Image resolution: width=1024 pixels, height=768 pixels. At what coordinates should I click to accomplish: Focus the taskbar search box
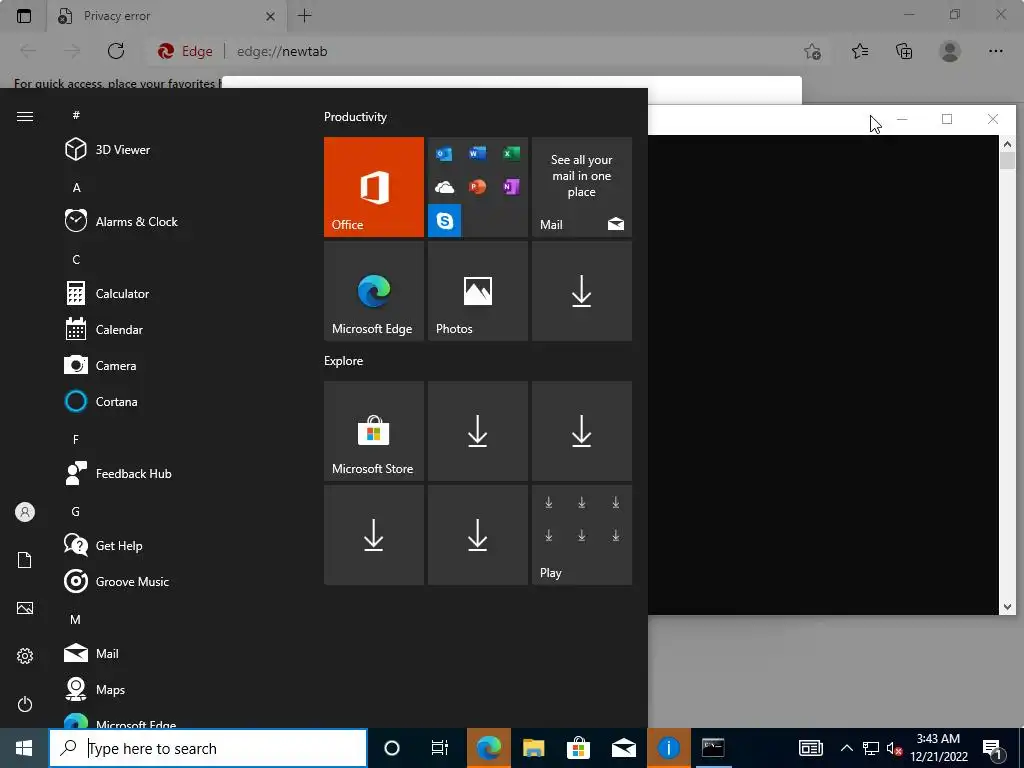pos(208,748)
